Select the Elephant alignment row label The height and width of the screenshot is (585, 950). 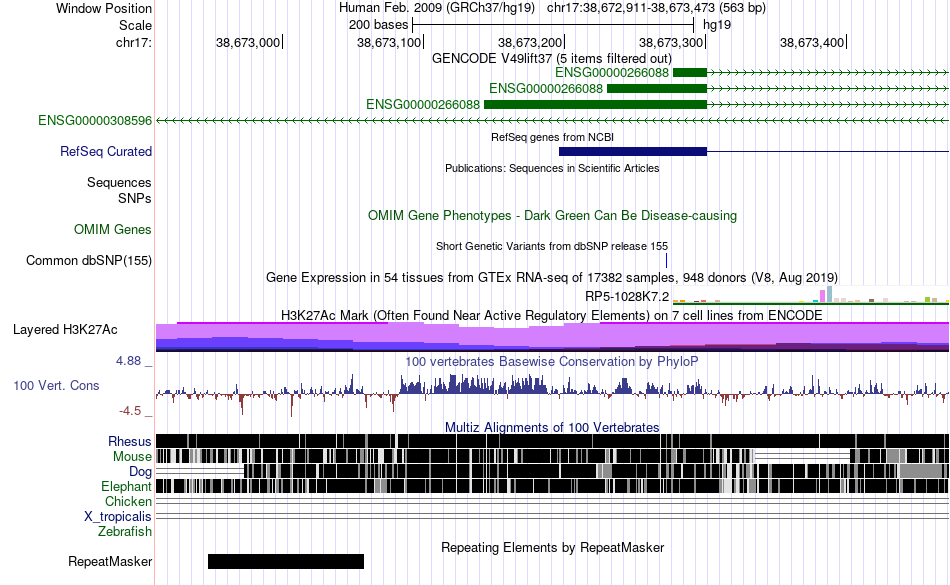pos(126,487)
